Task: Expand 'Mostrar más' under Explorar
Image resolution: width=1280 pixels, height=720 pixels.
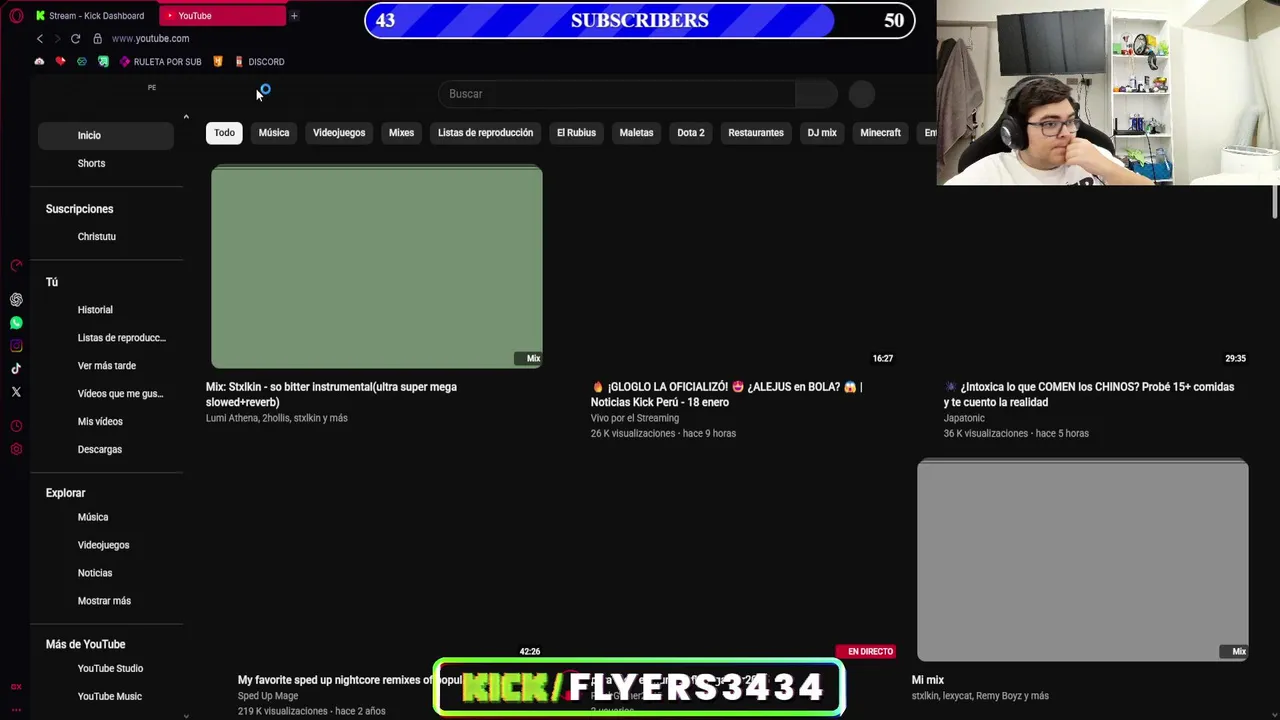Action: coord(106,601)
